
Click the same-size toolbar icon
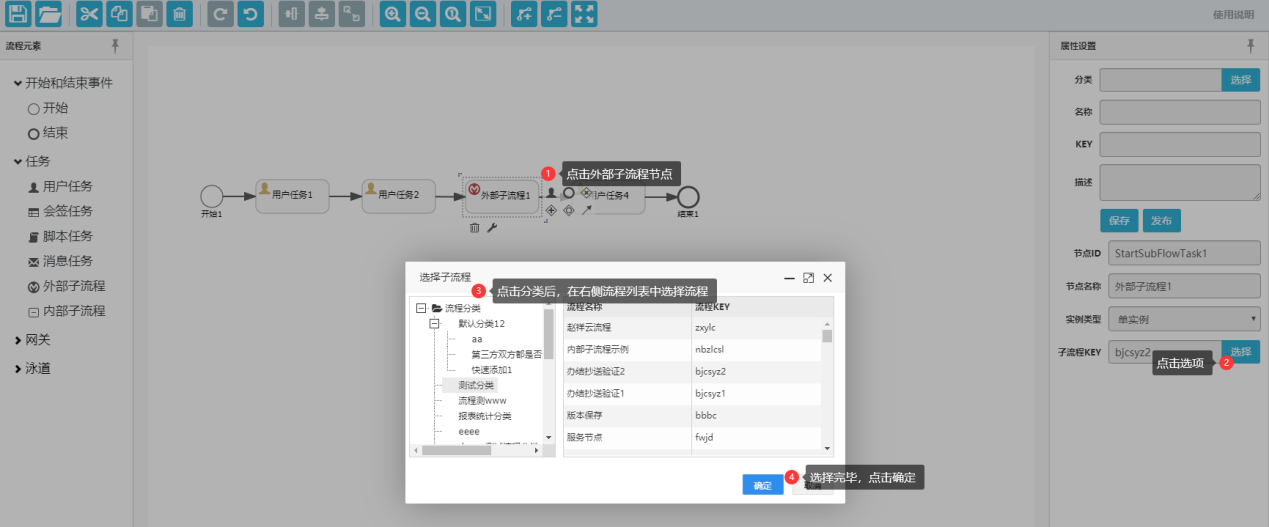(351, 14)
